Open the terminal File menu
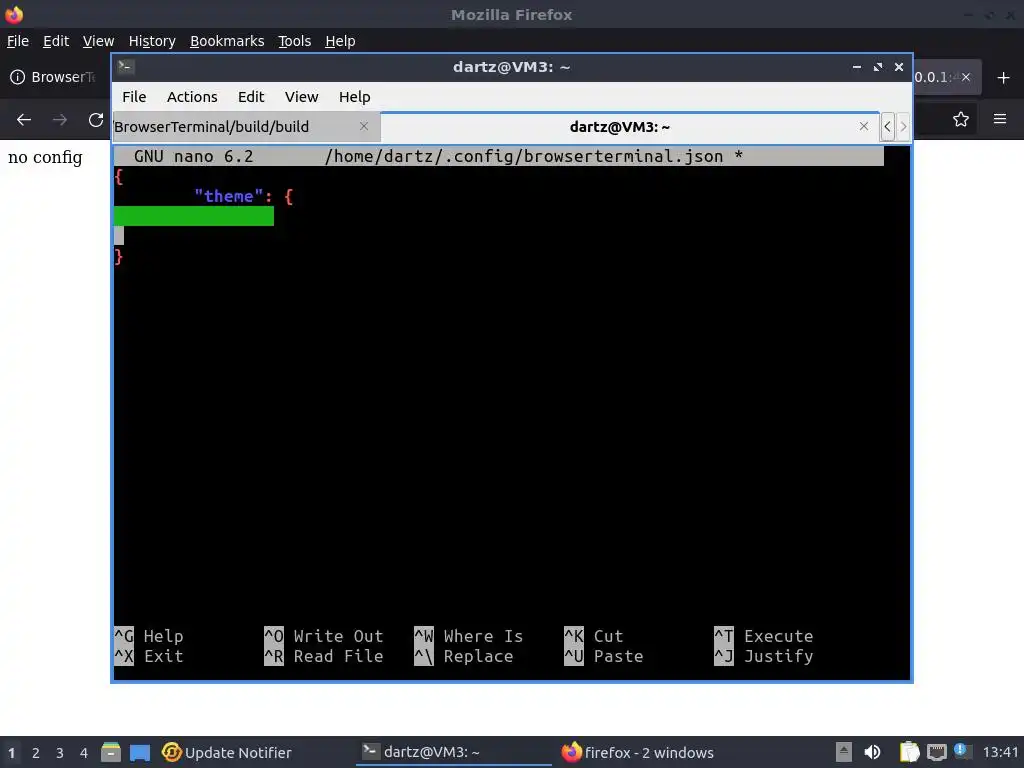 (134, 97)
